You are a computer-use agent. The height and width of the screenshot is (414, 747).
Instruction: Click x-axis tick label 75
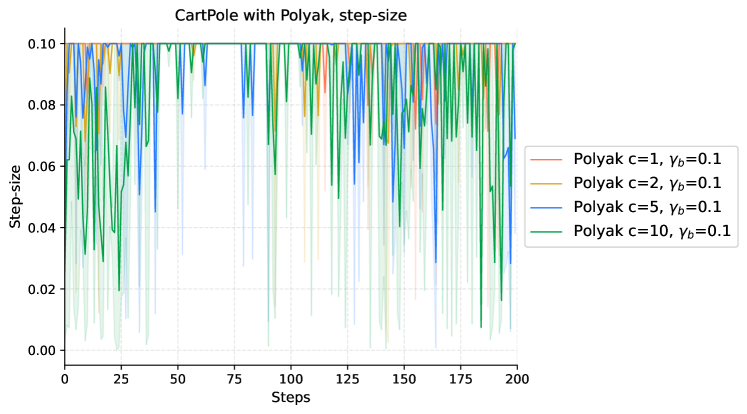(x=234, y=379)
